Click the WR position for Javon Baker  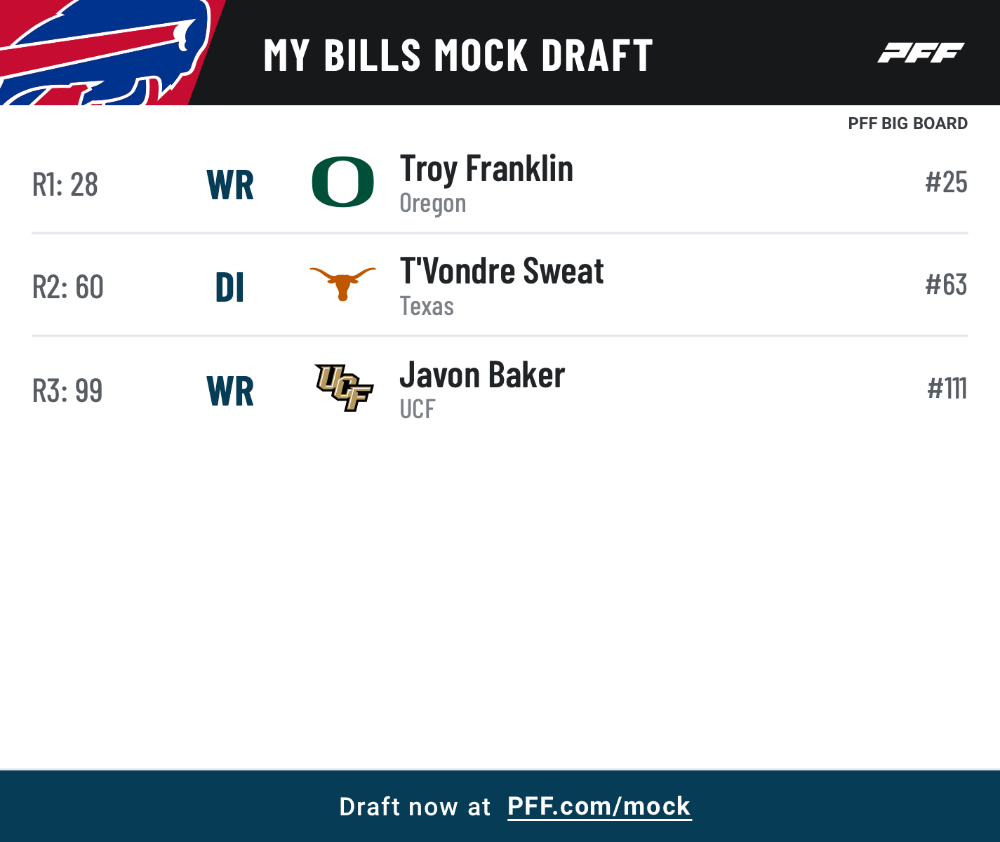pos(230,391)
